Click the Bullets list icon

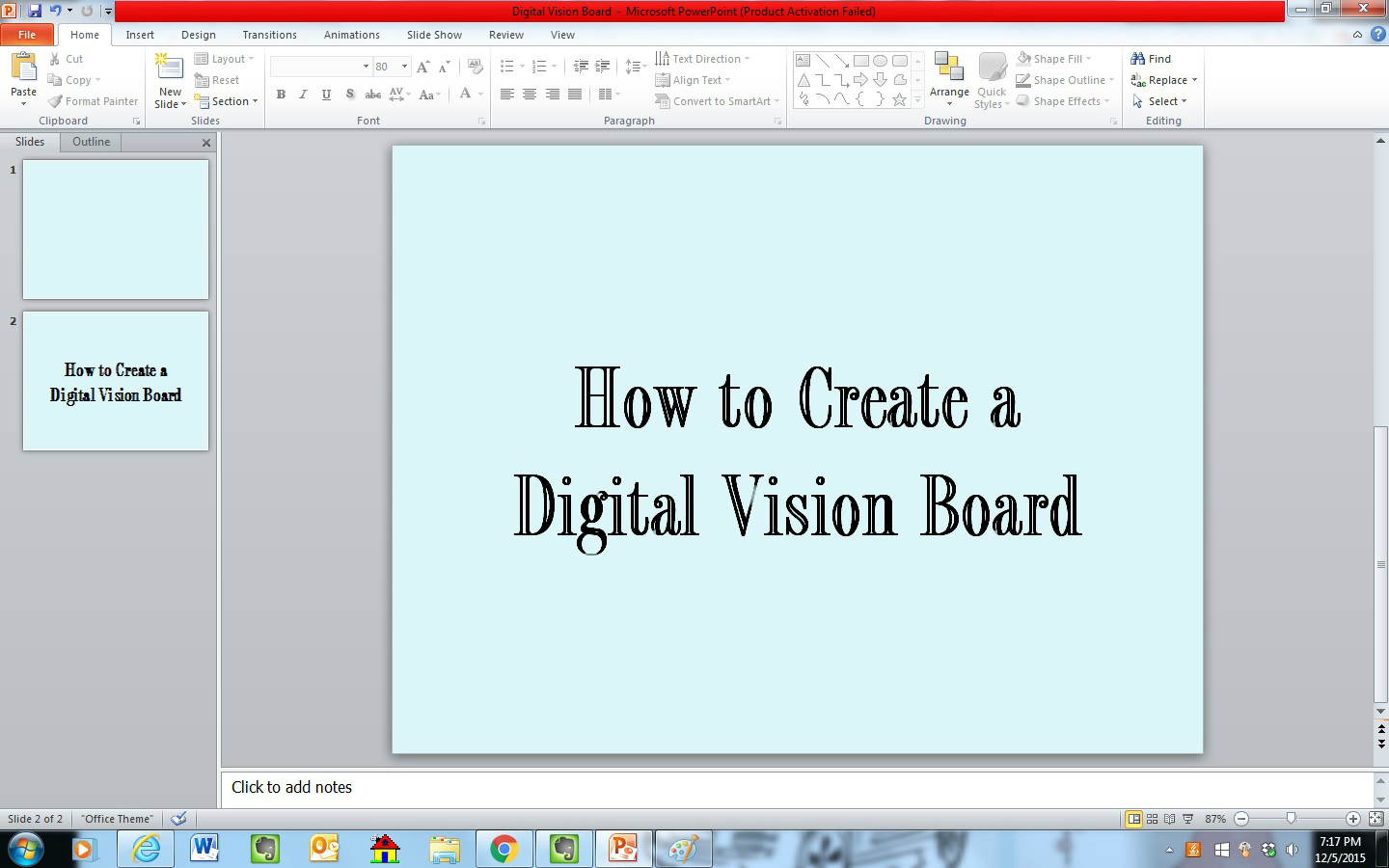507,67
